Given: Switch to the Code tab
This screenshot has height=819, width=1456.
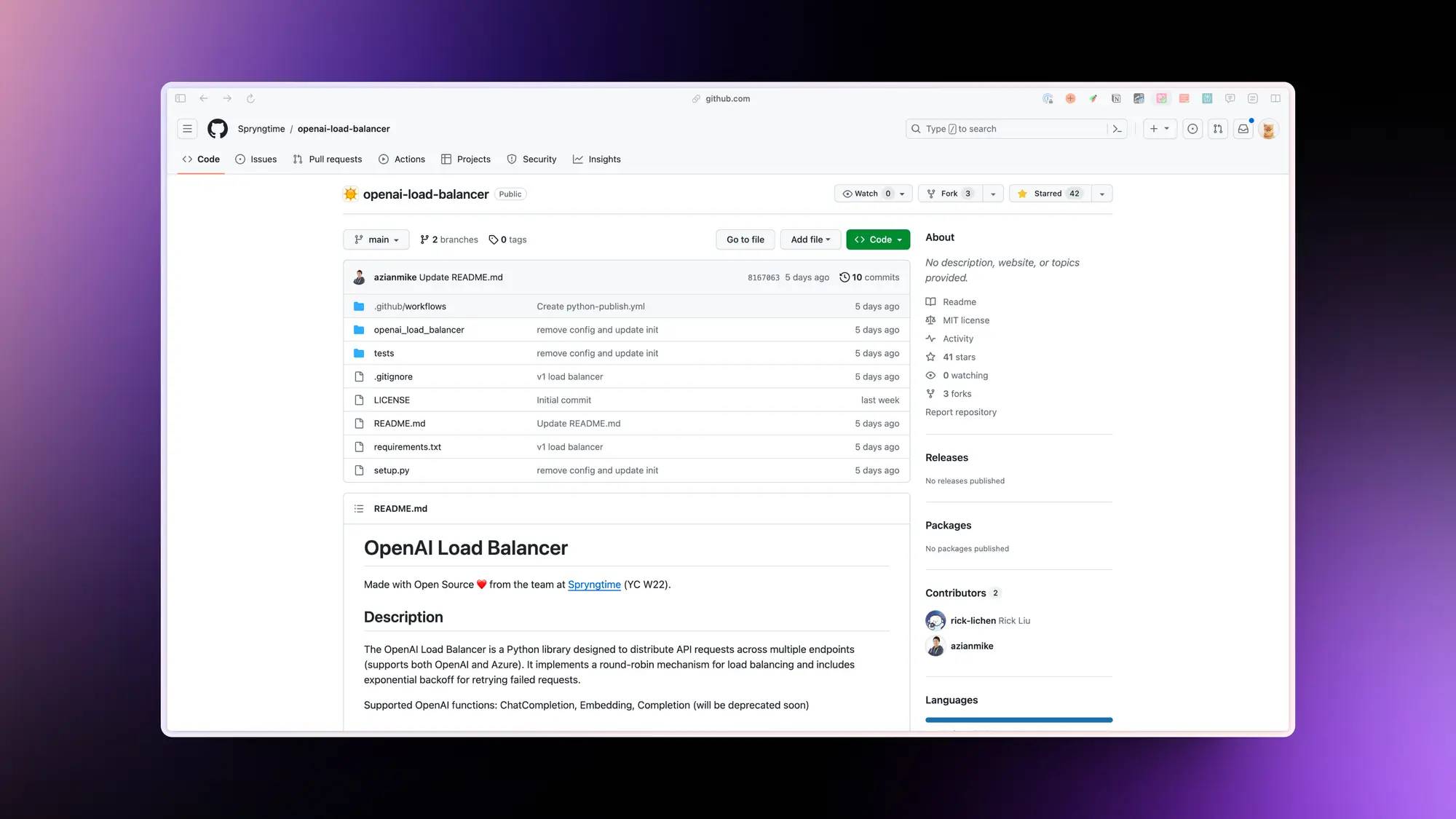Looking at the screenshot, I should (x=201, y=159).
